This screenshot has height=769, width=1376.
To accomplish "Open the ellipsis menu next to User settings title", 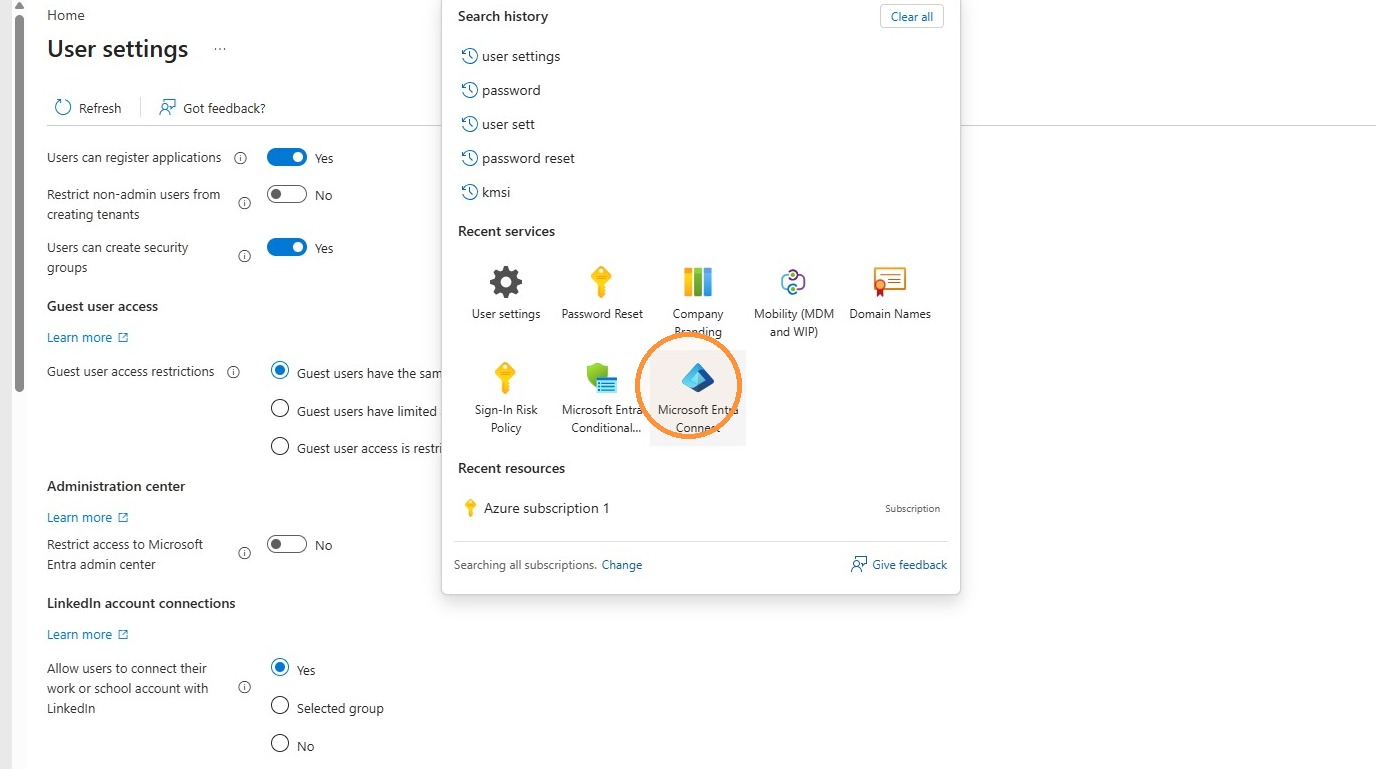I will click(220, 49).
